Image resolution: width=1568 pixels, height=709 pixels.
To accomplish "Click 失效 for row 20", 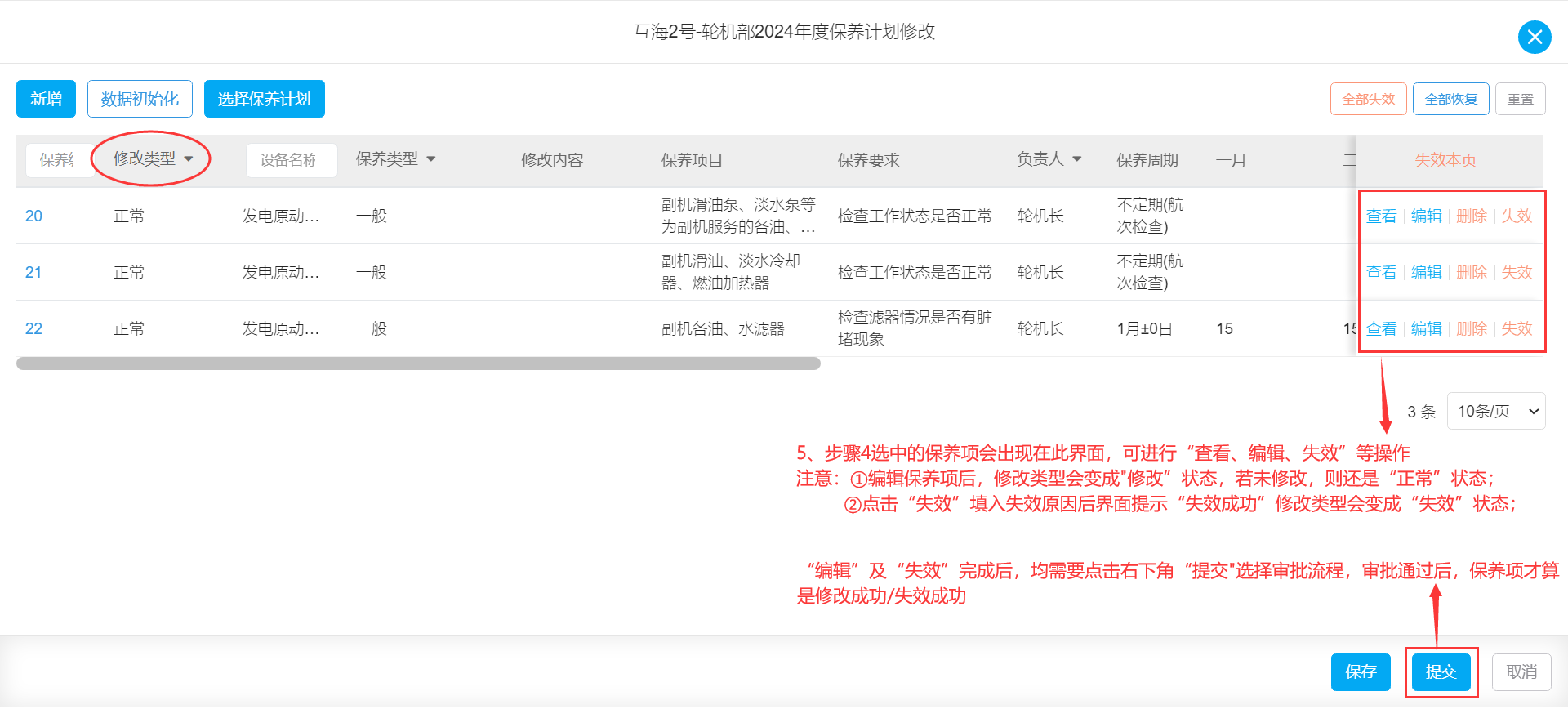I will (x=1517, y=216).
